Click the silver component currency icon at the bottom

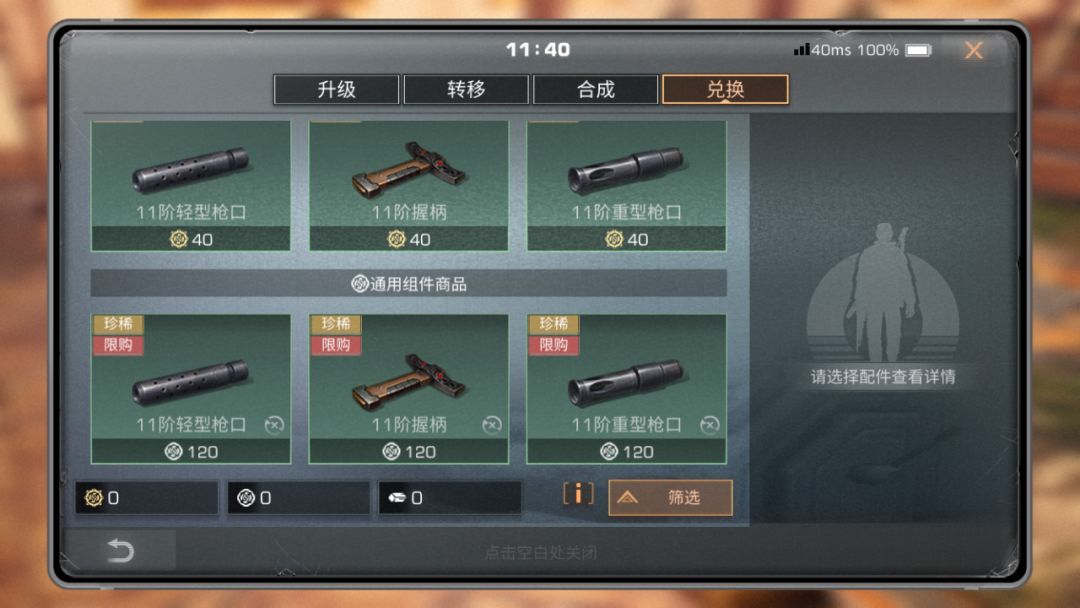tap(246, 497)
